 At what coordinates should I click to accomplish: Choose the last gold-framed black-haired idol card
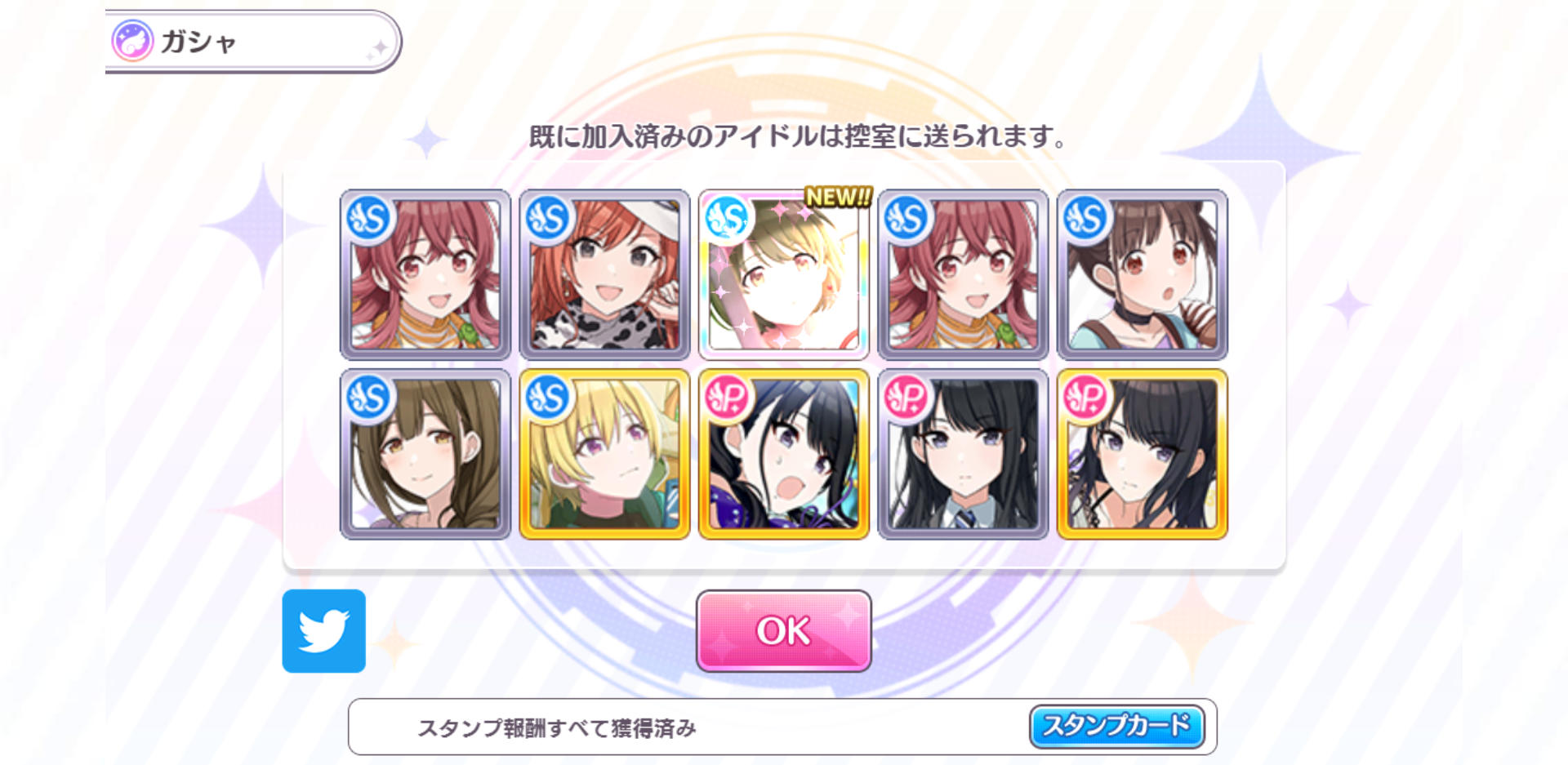click(x=1143, y=455)
